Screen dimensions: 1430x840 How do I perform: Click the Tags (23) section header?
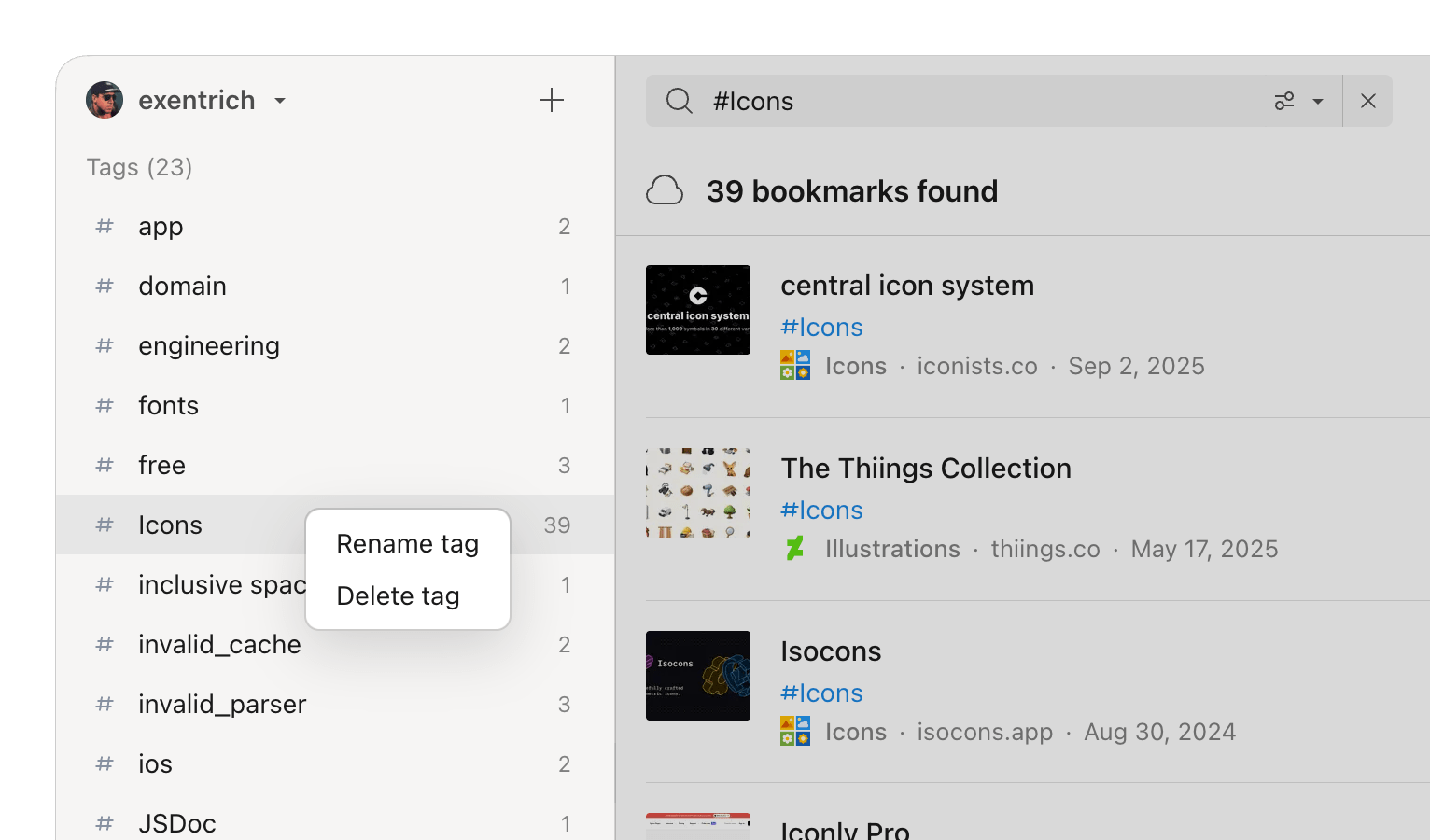[139, 167]
